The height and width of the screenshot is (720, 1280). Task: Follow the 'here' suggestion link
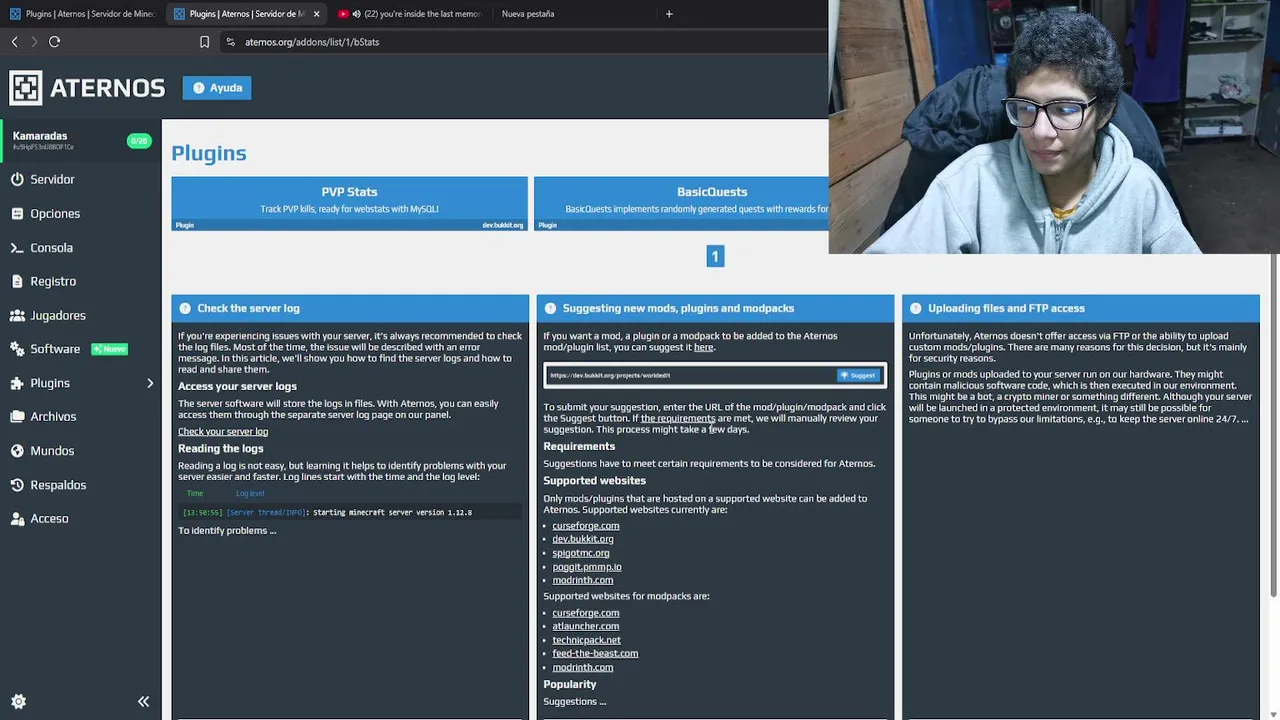pos(703,347)
